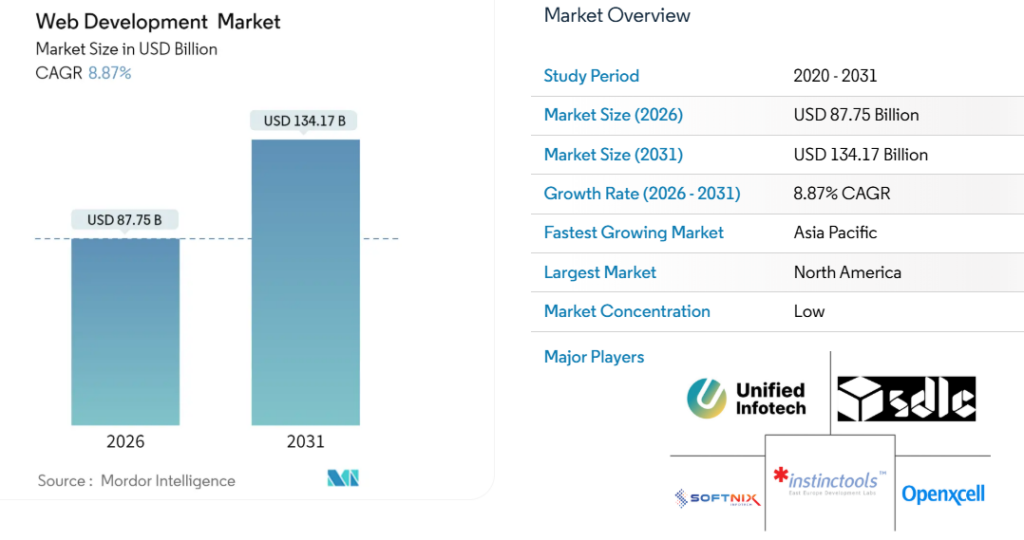Click the Mordor Intelligence logo icon
Viewport: 1024px width, 540px height.
coord(343,479)
